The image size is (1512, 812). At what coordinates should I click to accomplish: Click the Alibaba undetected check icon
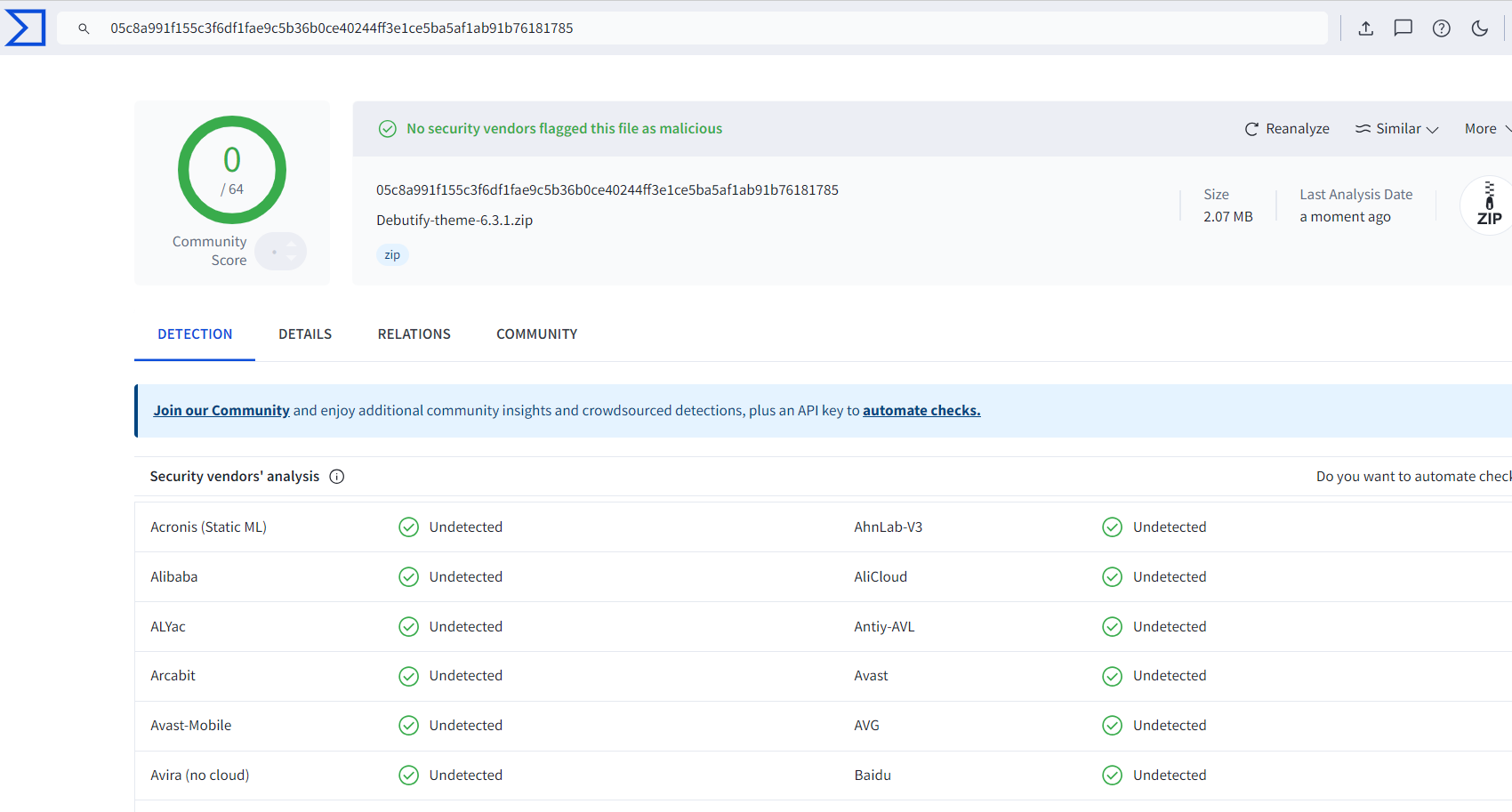pyautogui.click(x=409, y=577)
